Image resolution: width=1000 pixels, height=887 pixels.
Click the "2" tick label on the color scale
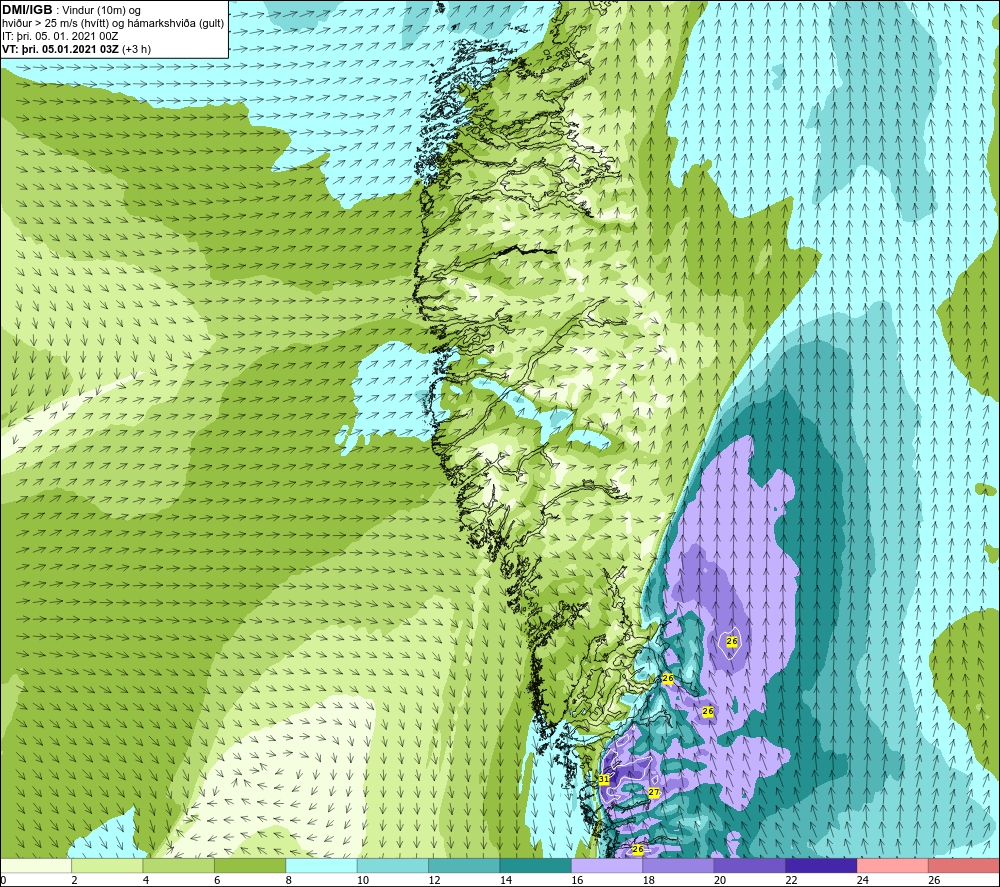point(75,880)
